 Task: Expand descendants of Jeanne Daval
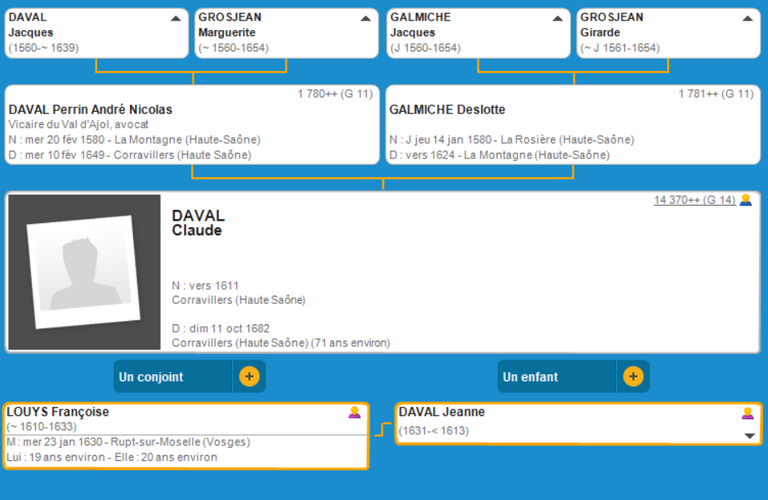[x=749, y=436]
